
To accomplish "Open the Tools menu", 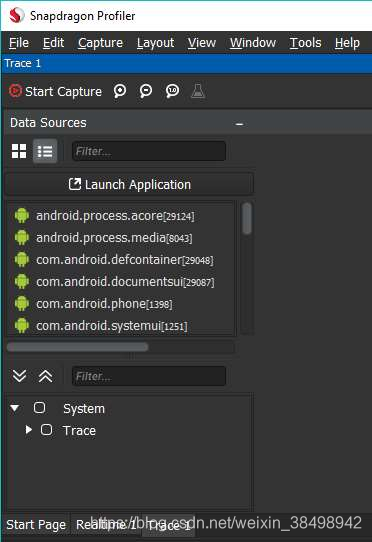I will coord(305,43).
